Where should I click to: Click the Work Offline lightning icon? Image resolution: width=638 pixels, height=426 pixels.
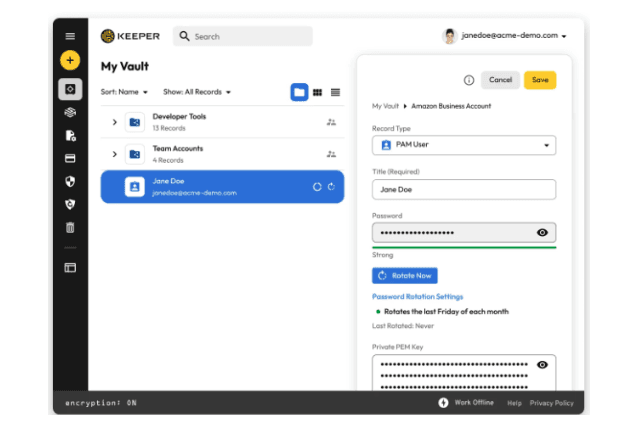point(443,403)
